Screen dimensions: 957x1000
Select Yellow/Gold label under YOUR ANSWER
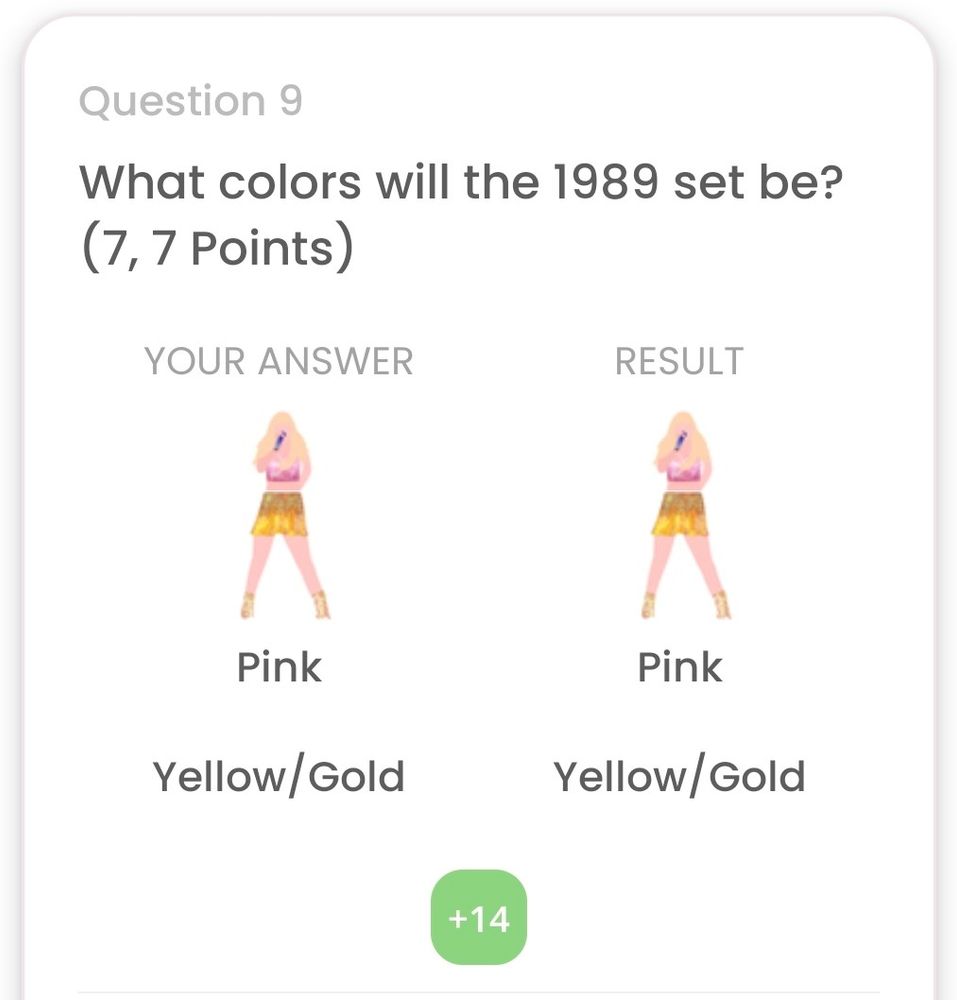click(279, 776)
